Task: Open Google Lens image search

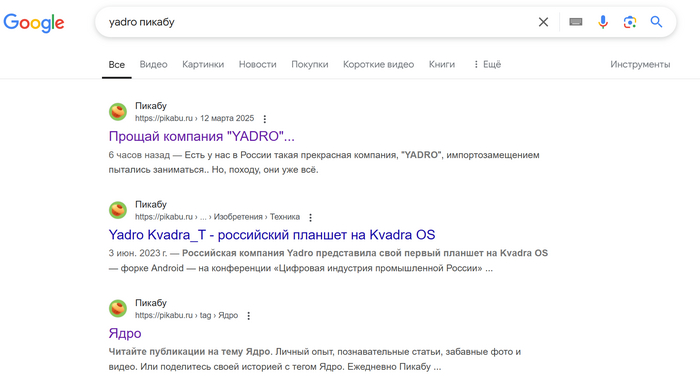Action: [x=629, y=22]
